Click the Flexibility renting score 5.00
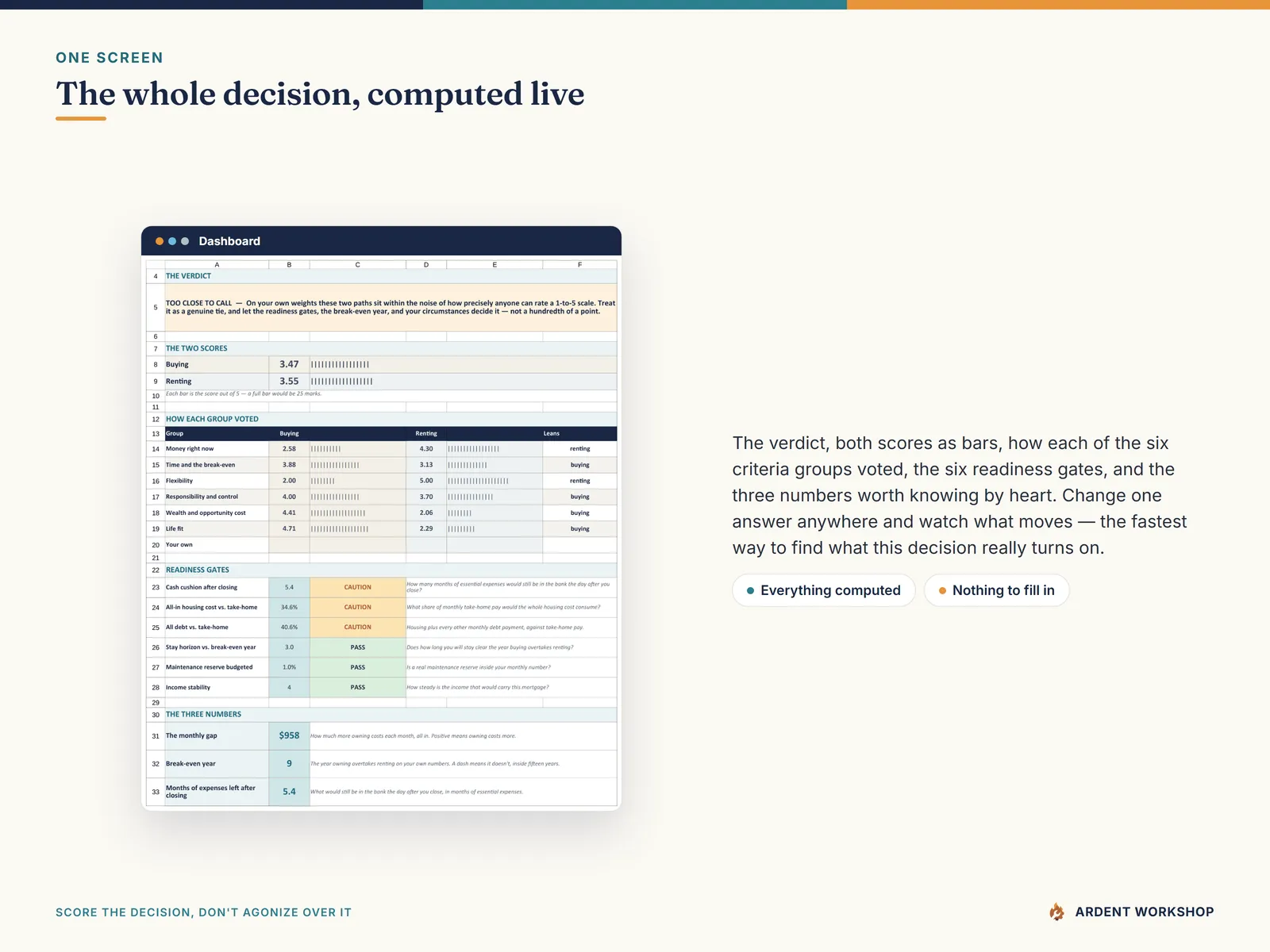 426,481
